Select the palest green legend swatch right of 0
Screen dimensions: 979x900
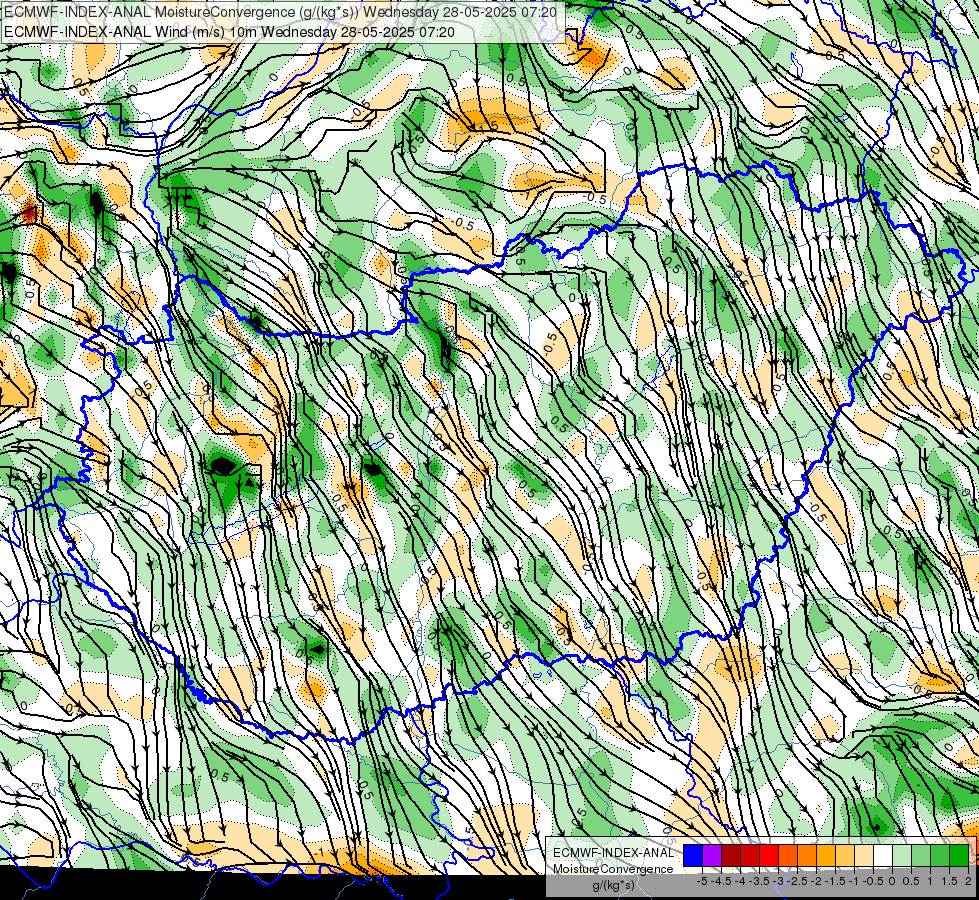coord(902,855)
